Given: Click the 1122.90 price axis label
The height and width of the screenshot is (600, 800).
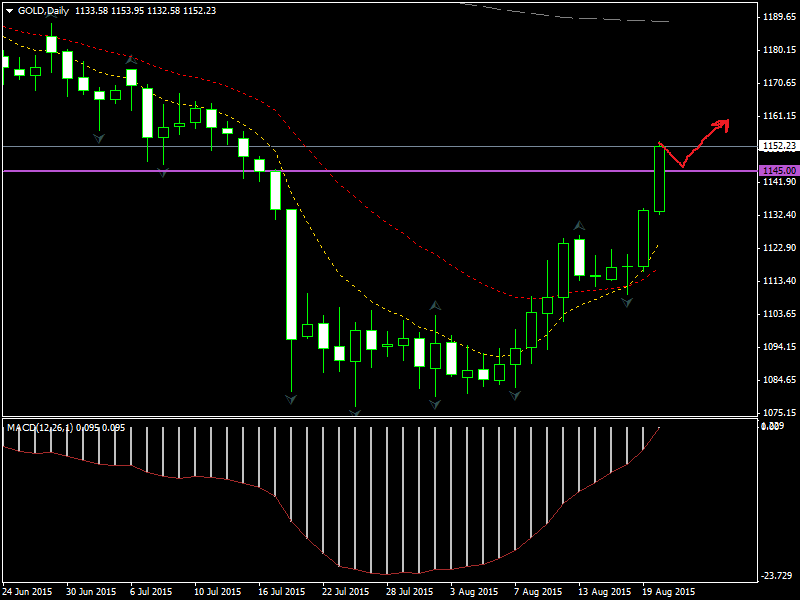Looking at the screenshot, I should click(x=779, y=247).
